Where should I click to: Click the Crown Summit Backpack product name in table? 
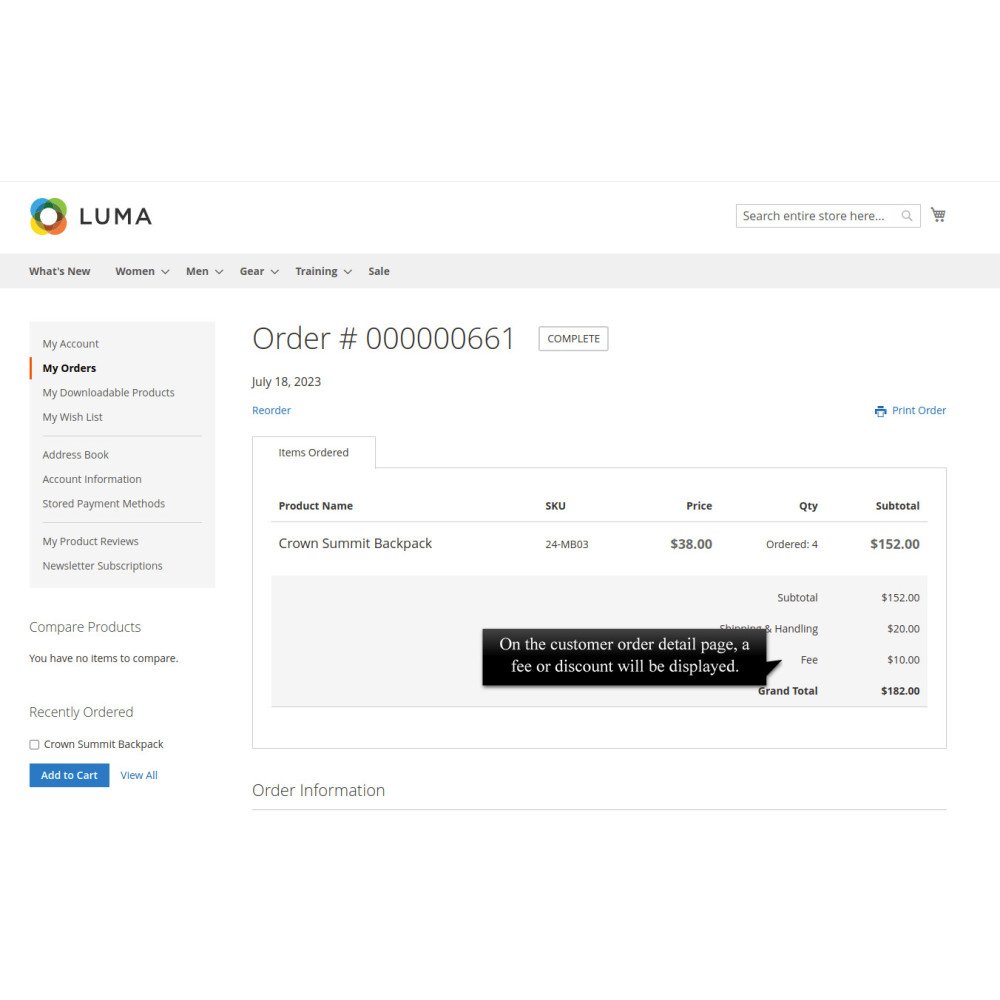tap(355, 543)
